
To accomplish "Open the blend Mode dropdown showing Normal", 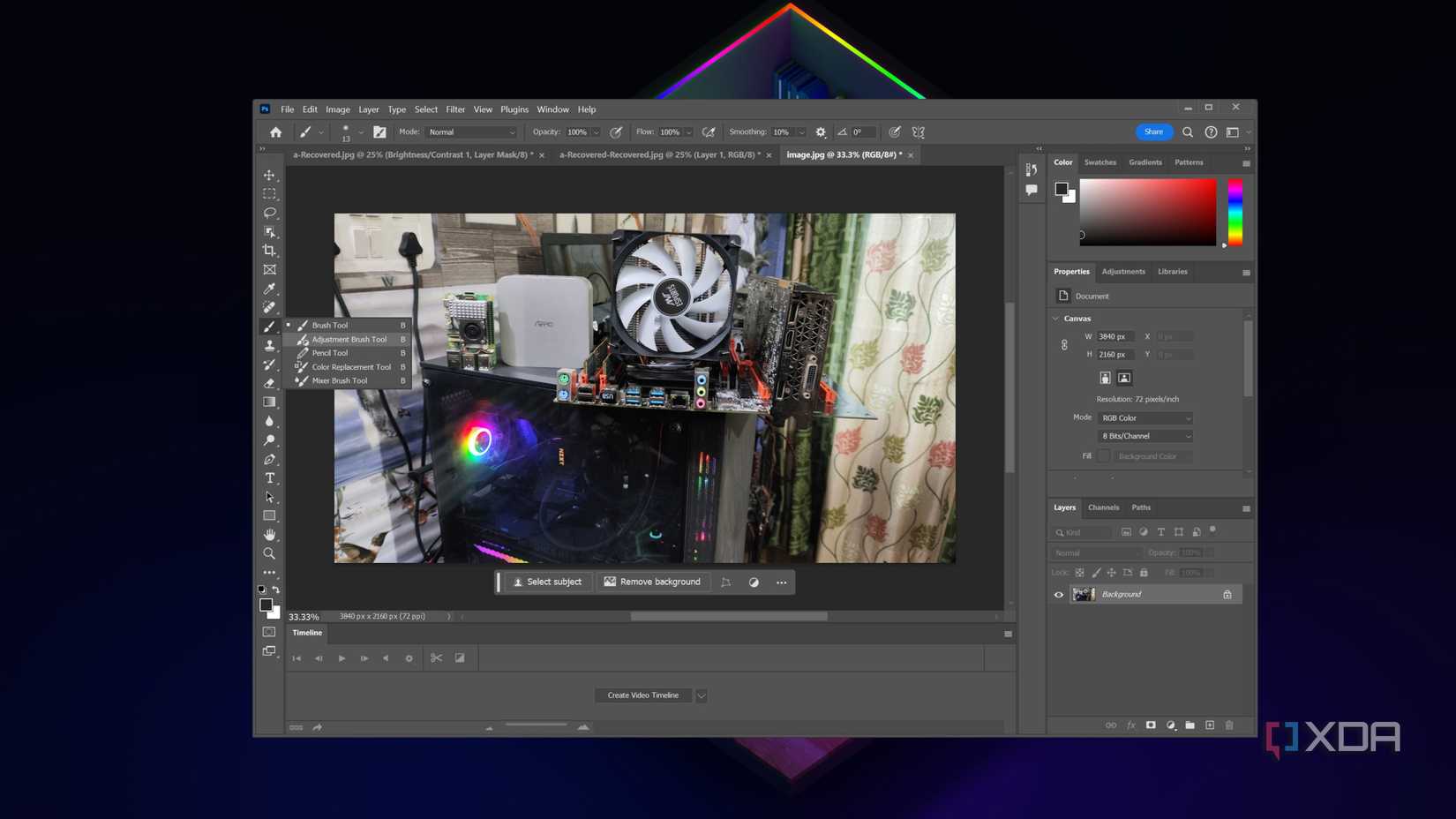I will point(471,132).
